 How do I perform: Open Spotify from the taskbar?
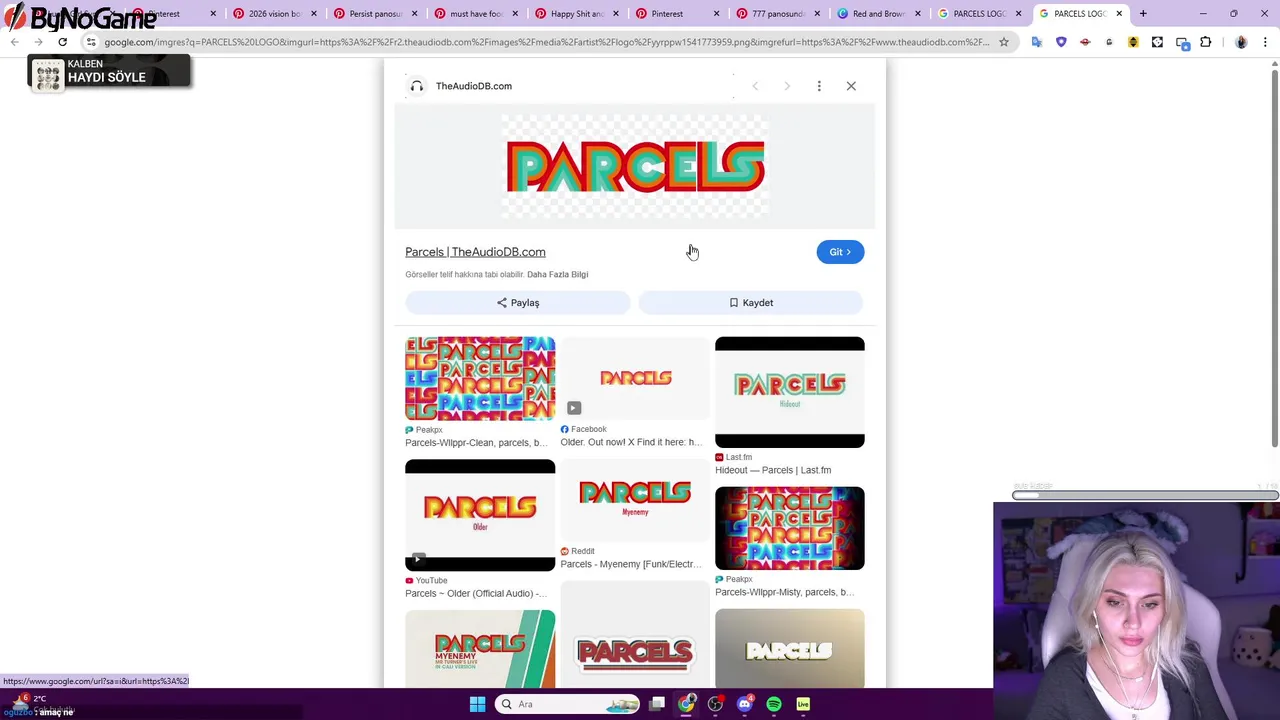pos(774,704)
